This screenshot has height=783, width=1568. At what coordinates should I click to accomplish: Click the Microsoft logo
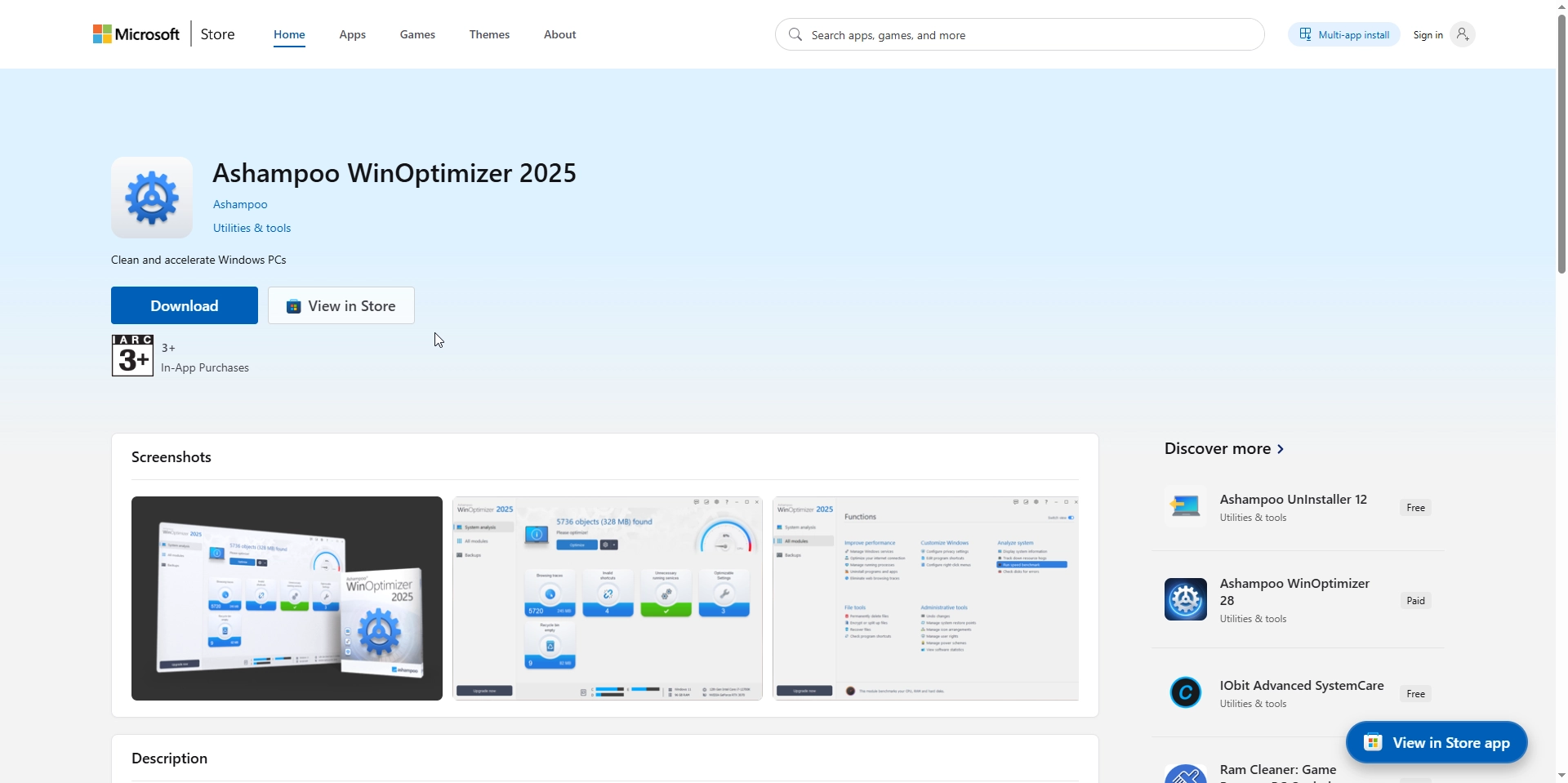[x=136, y=34]
